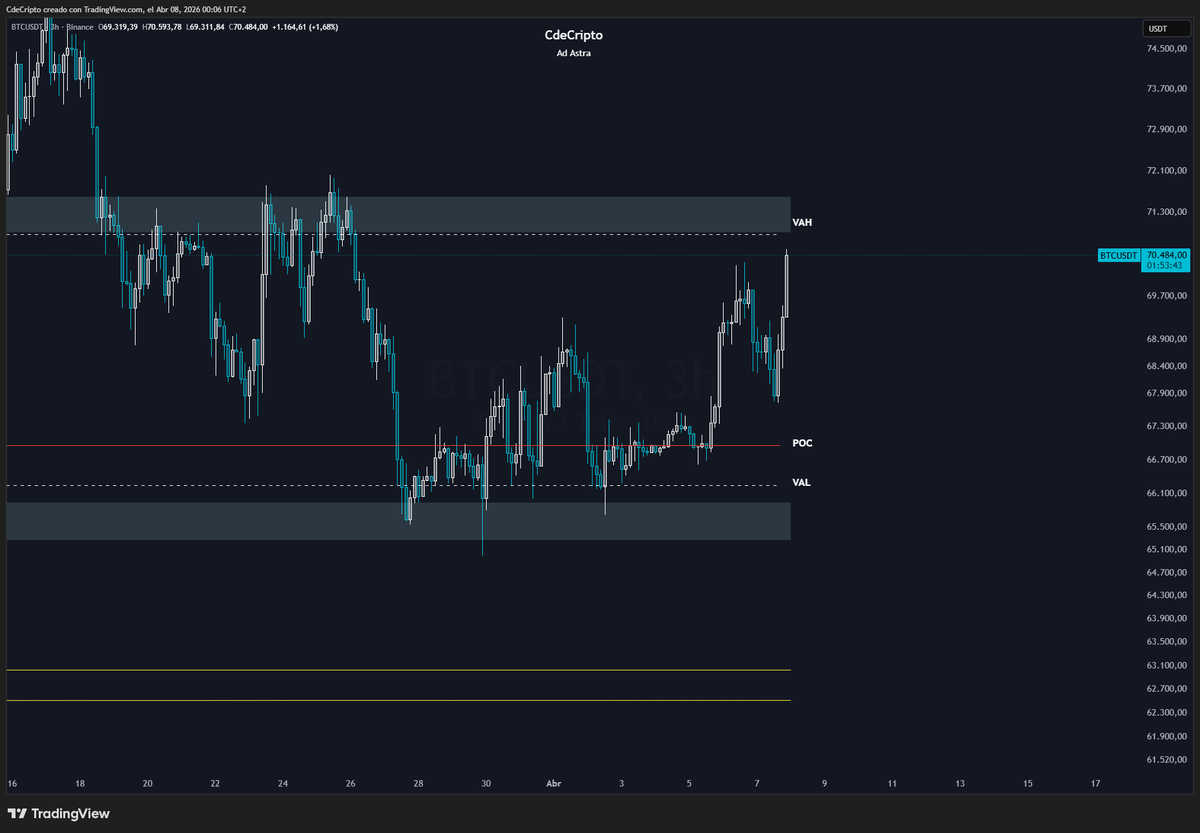Click date label 15 on time axis
The image size is (1200, 833).
click(1028, 785)
